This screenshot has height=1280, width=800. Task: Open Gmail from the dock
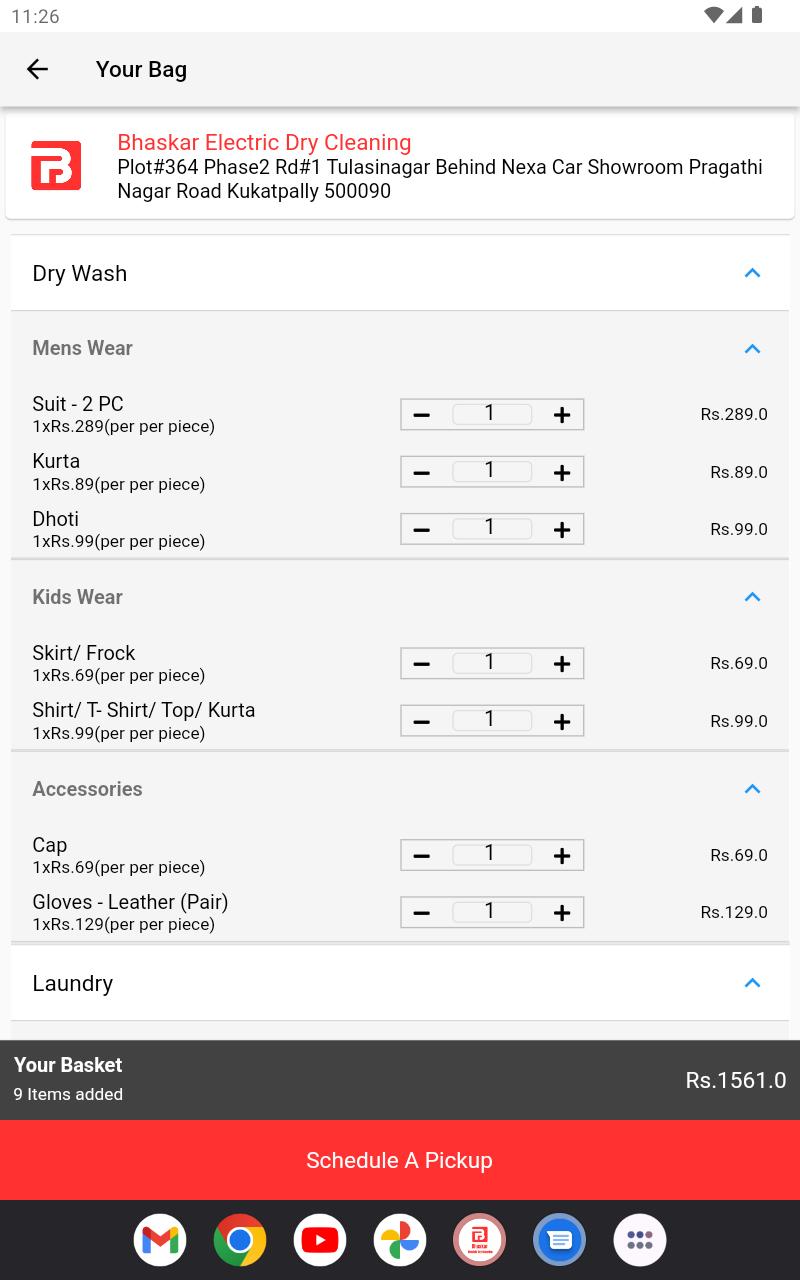[x=160, y=1240]
